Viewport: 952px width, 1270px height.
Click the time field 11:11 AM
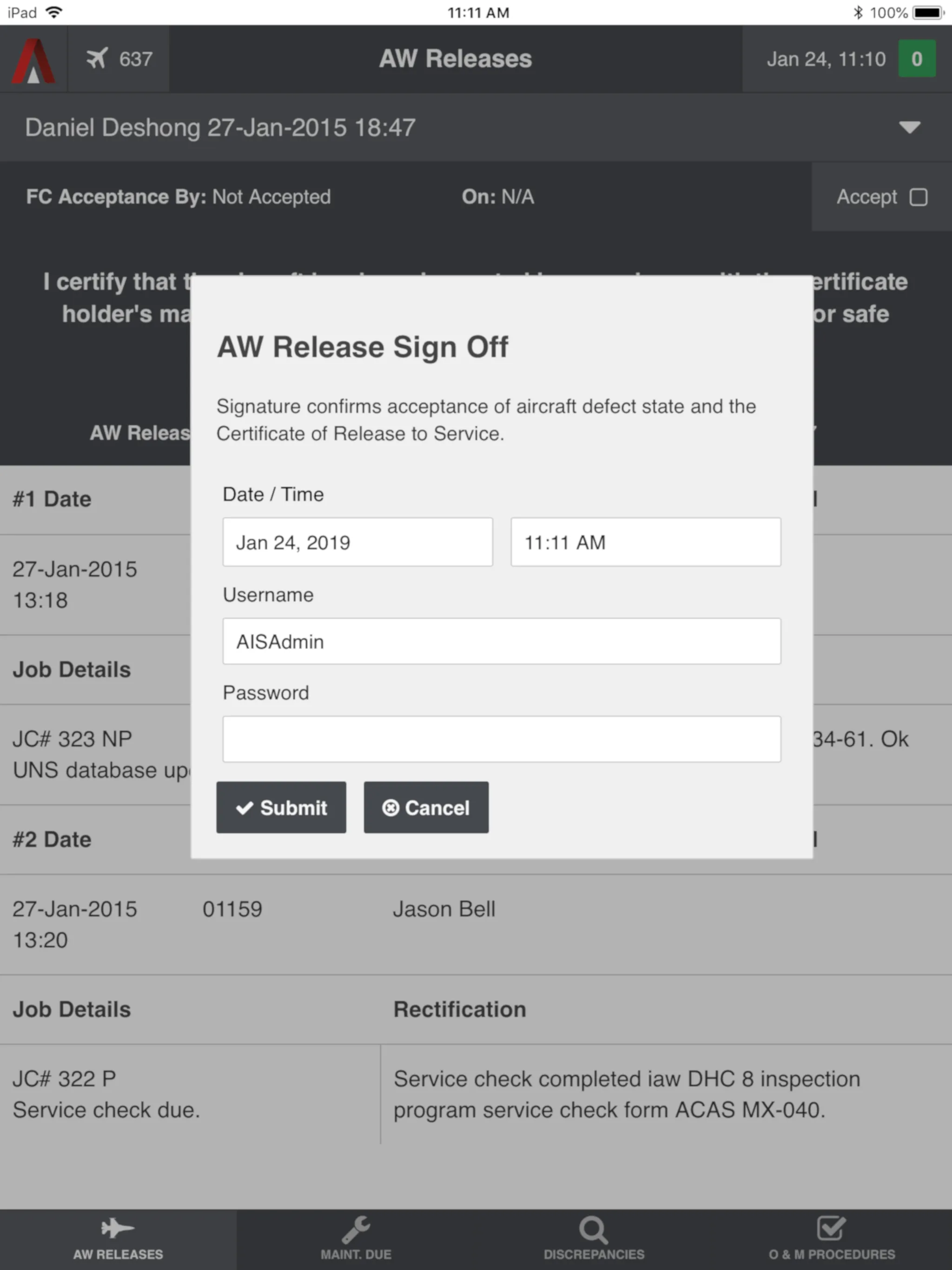pyautogui.click(x=645, y=542)
